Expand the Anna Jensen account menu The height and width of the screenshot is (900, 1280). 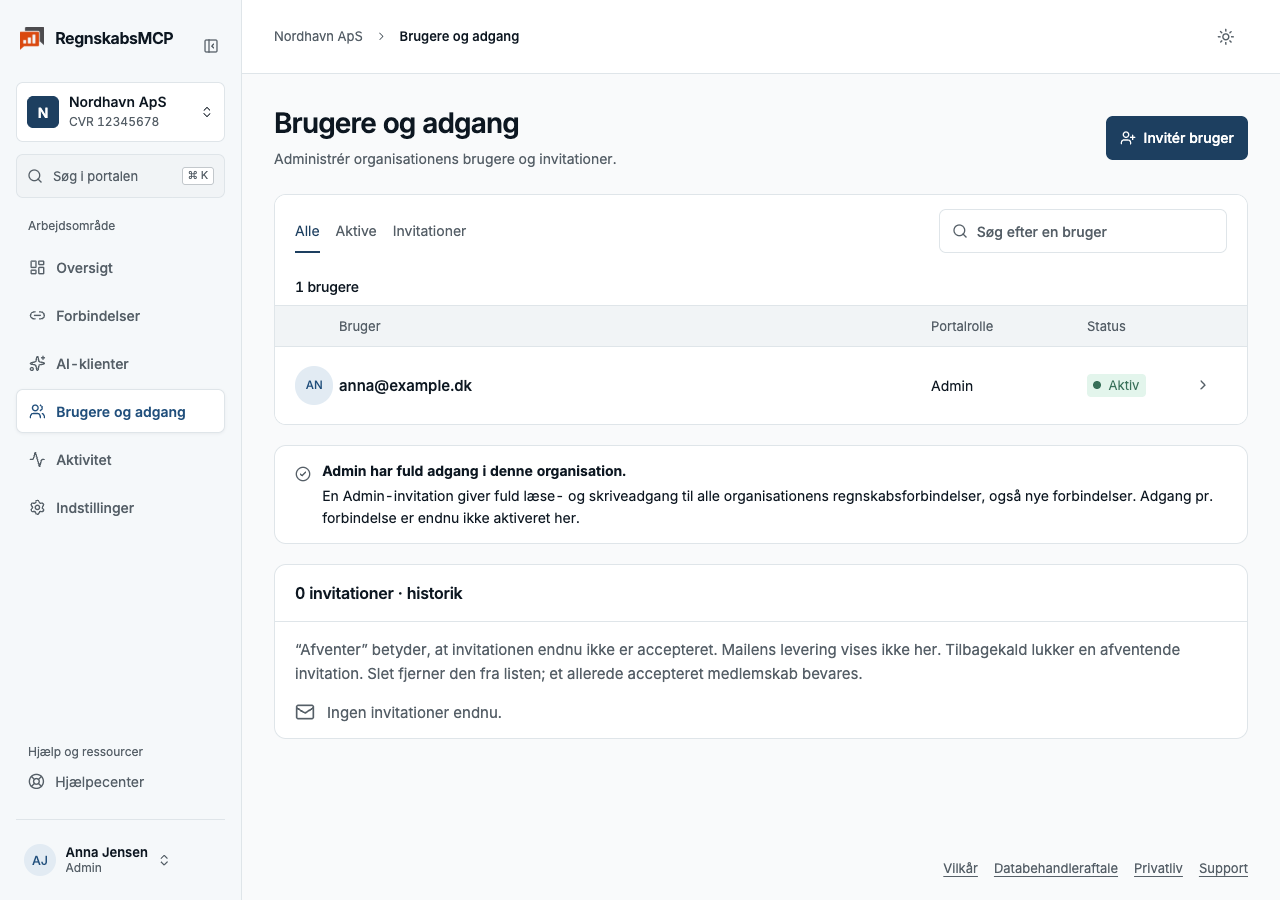click(97, 860)
